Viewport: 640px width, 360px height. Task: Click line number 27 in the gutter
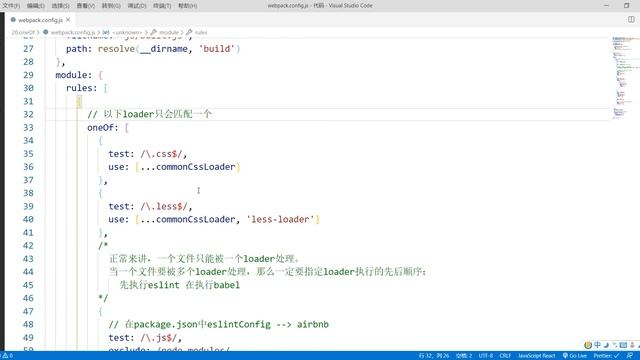point(28,49)
